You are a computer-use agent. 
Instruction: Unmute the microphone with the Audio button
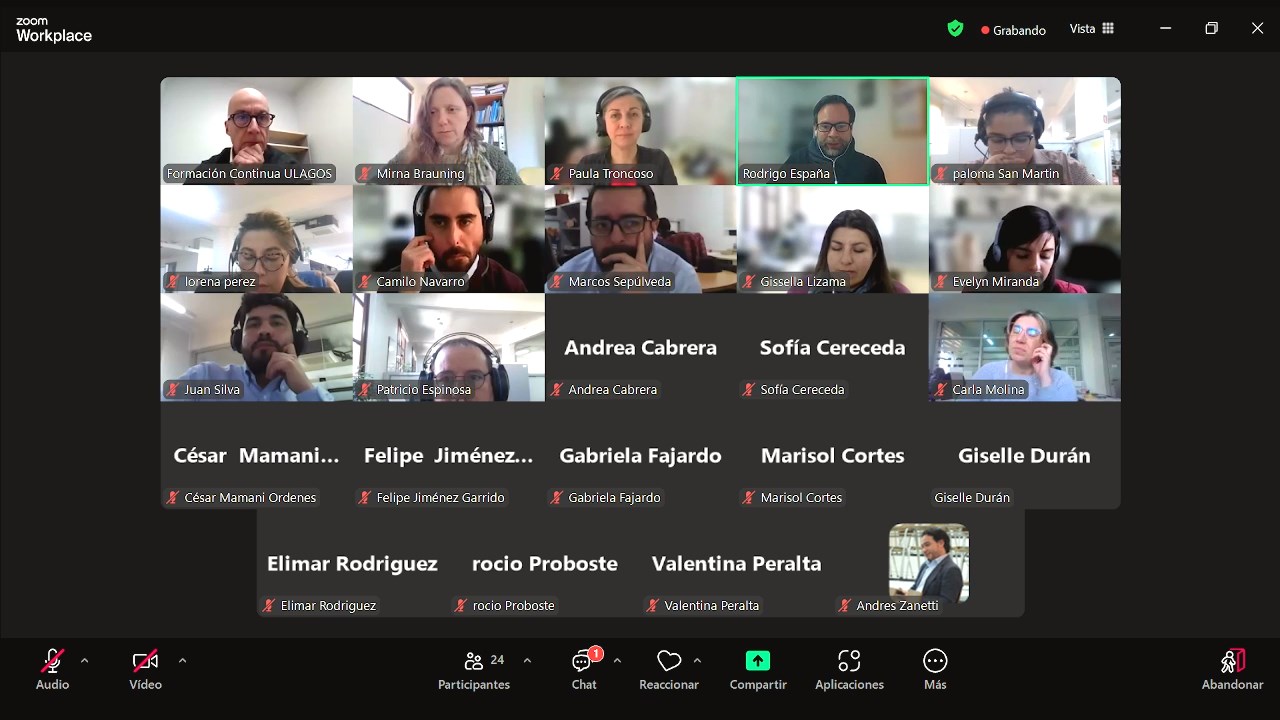pyautogui.click(x=52, y=669)
